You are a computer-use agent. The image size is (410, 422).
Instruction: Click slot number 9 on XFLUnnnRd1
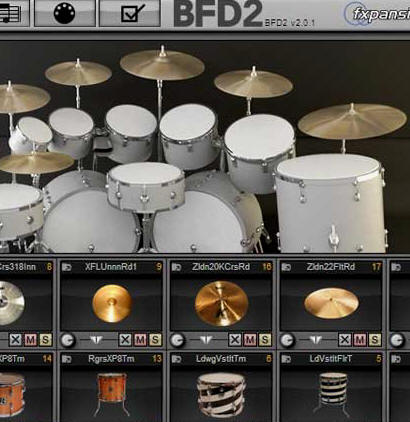159,267
